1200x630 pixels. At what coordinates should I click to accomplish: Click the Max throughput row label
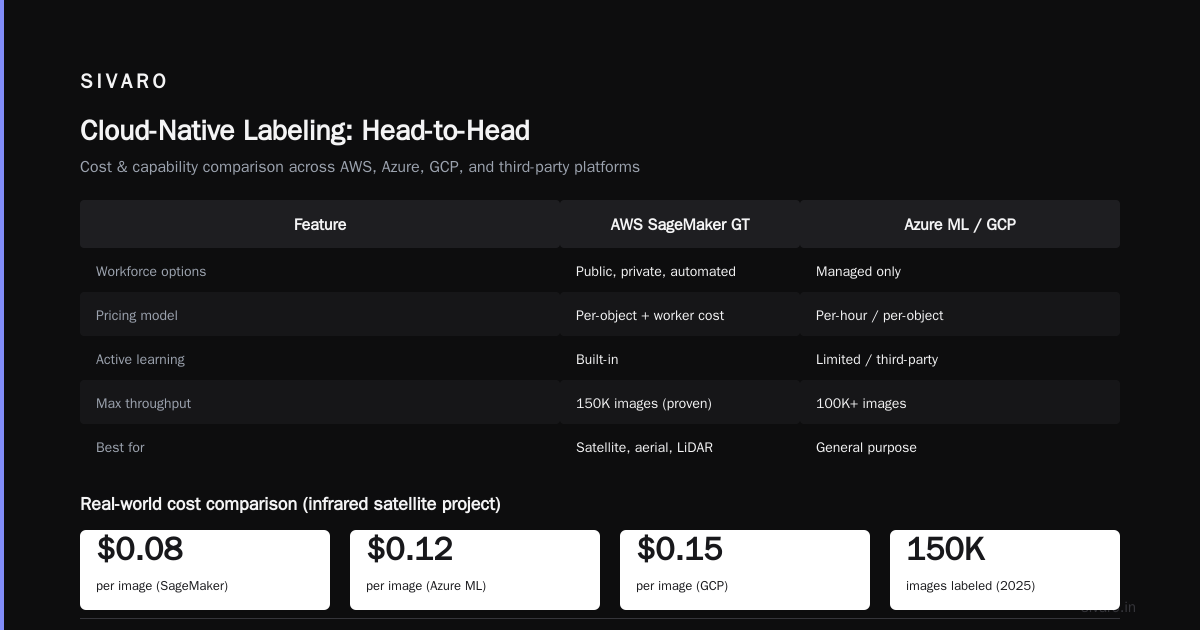[x=143, y=403]
